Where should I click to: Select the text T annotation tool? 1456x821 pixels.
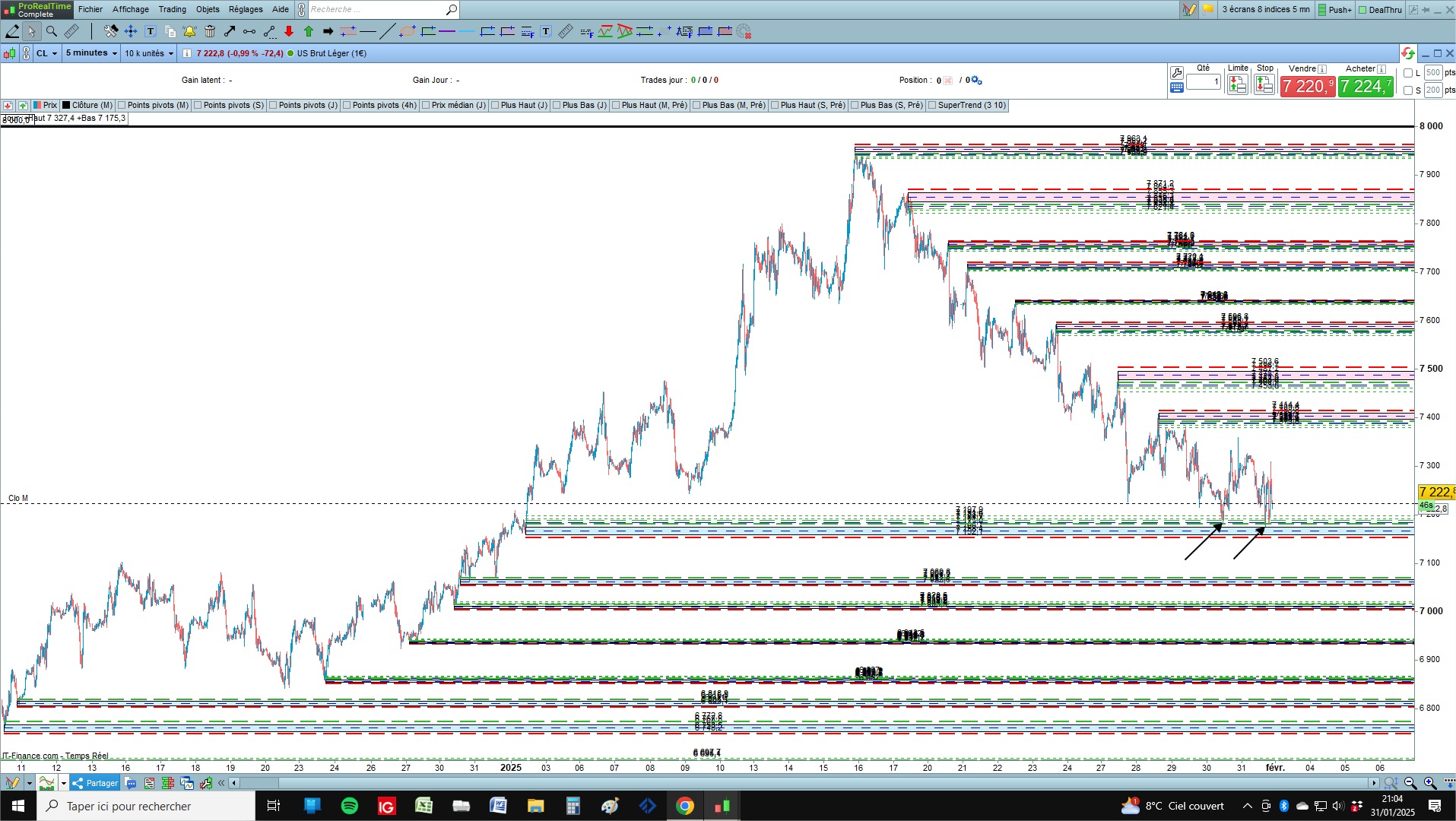coord(151,31)
